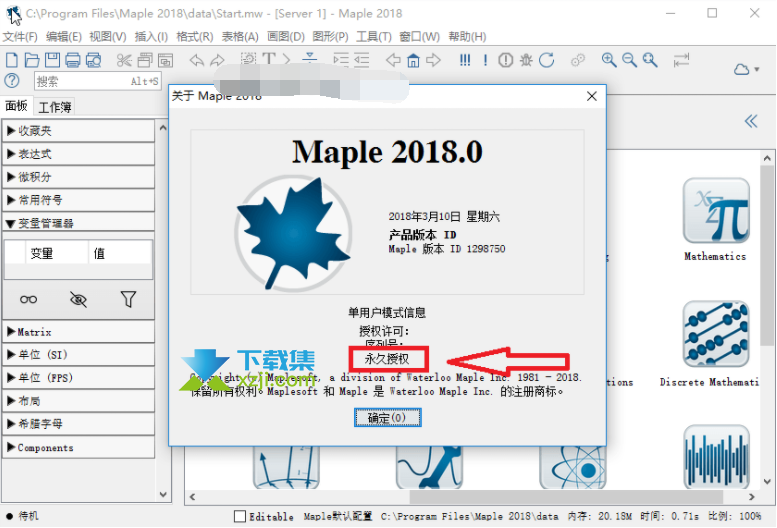Execute selection single exclamation icon
The width and height of the screenshot is (777, 528).
485,60
